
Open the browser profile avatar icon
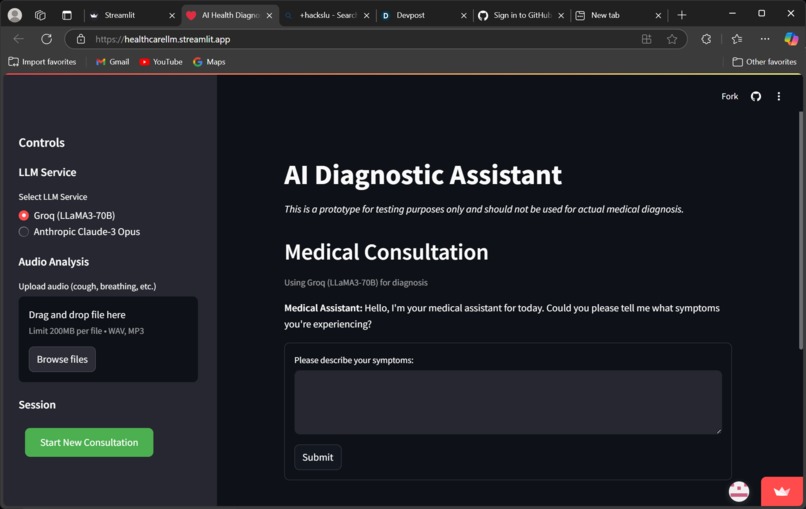point(15,15)
